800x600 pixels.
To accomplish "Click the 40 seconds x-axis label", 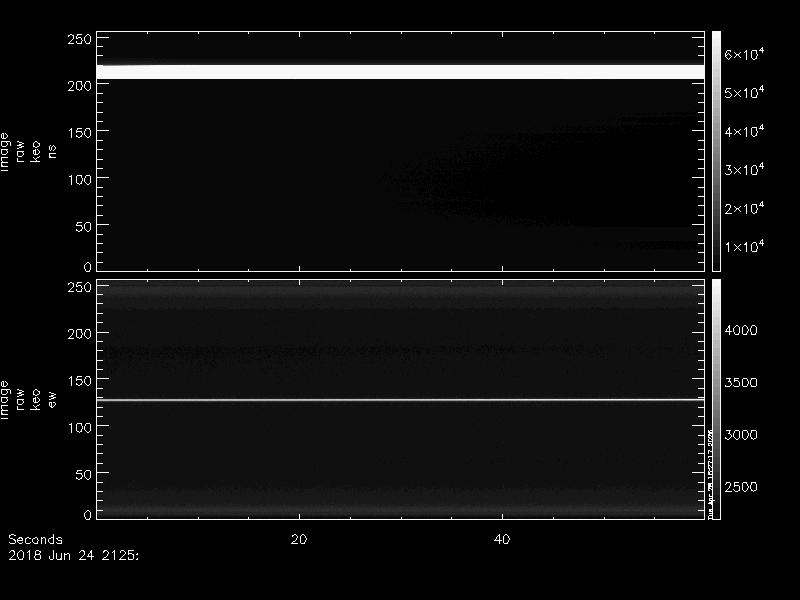I will tap(502, 539).
